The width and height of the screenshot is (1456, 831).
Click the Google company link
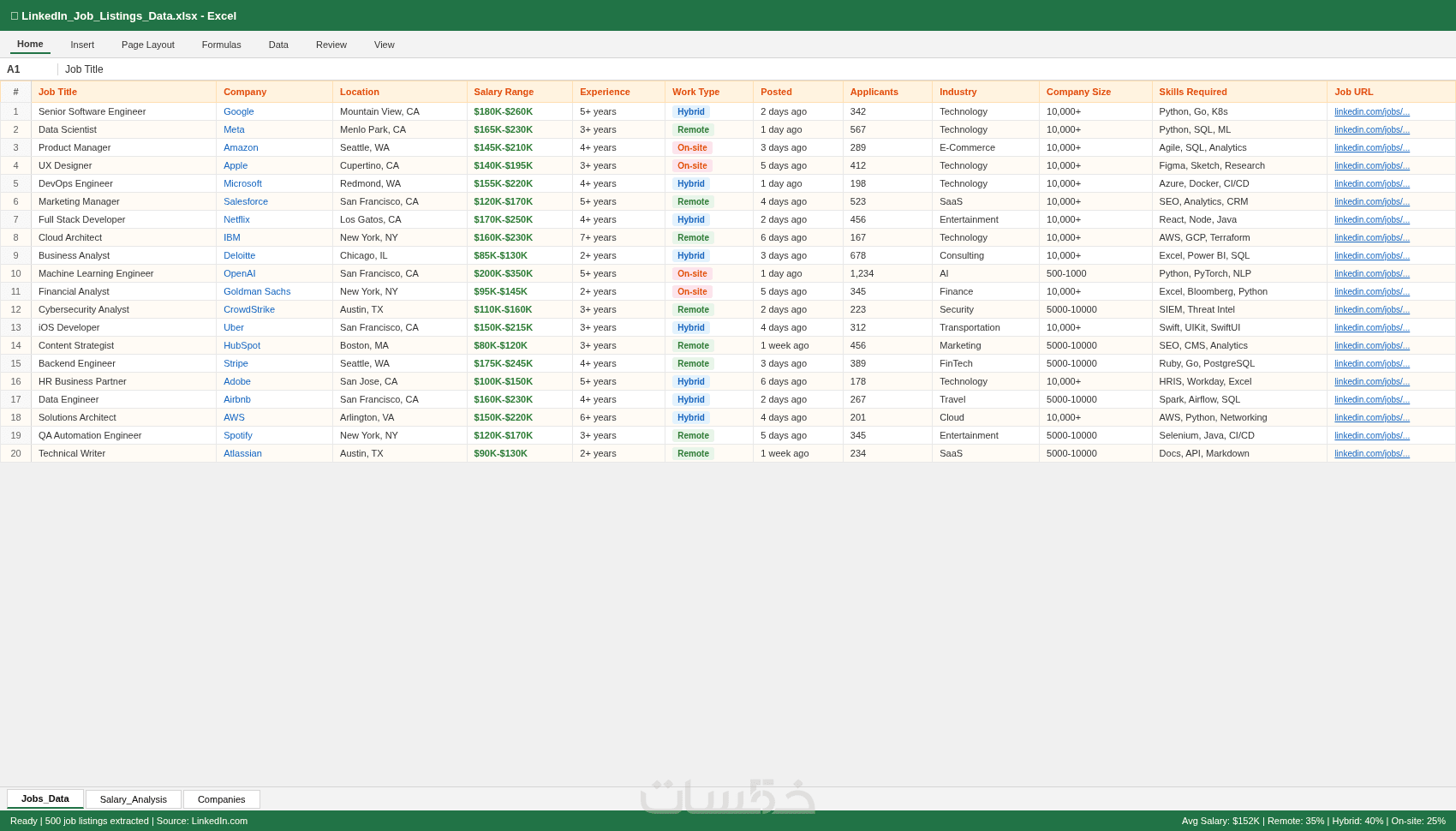[x=238, y=111]
